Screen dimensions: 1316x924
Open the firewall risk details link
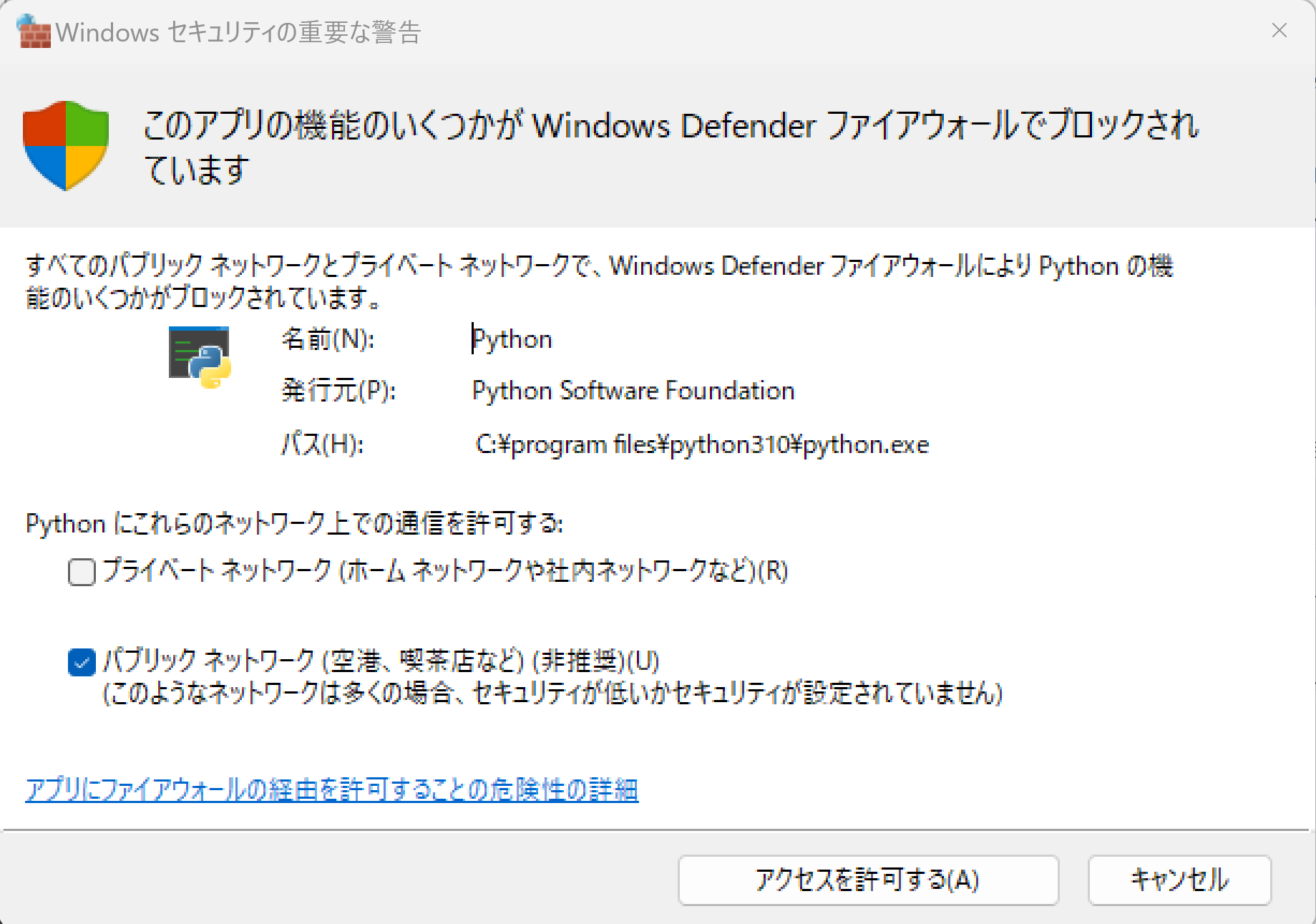[332, 789]
